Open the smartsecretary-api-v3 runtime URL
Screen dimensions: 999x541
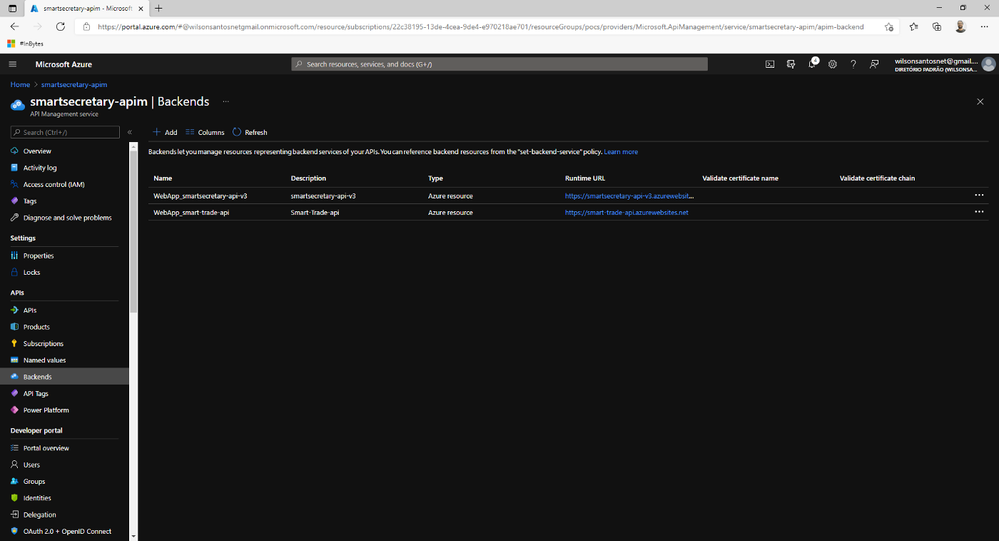629,196
